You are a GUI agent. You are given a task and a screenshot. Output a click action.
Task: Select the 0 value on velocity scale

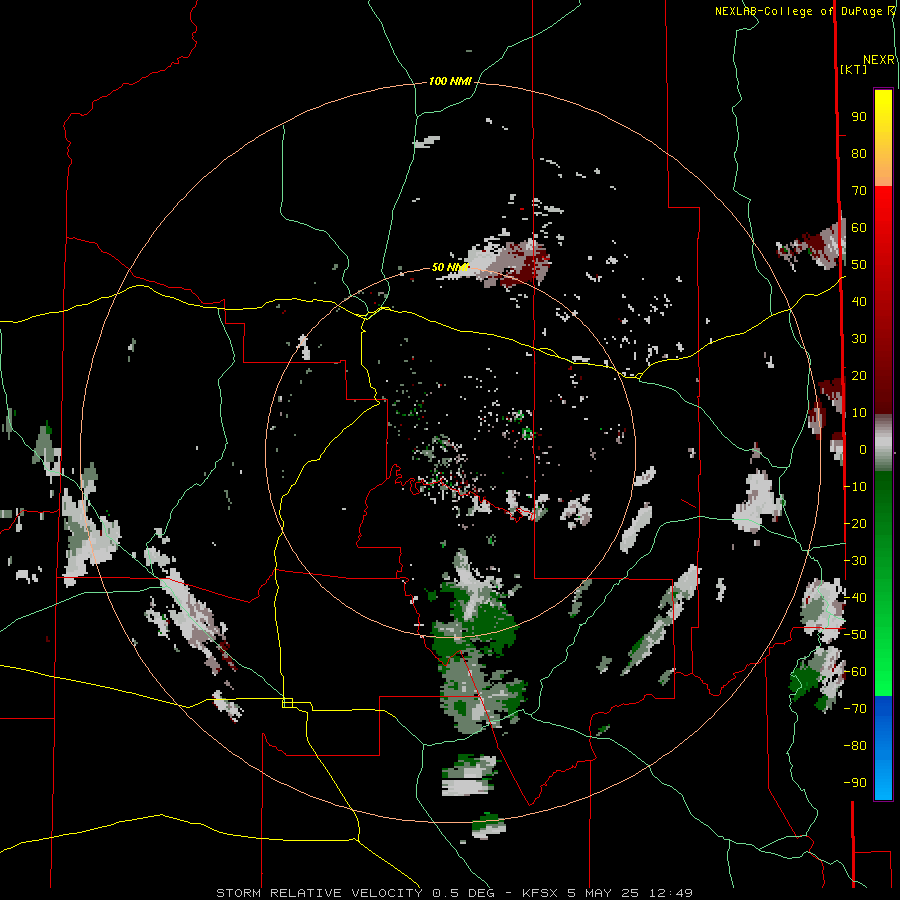863,450
